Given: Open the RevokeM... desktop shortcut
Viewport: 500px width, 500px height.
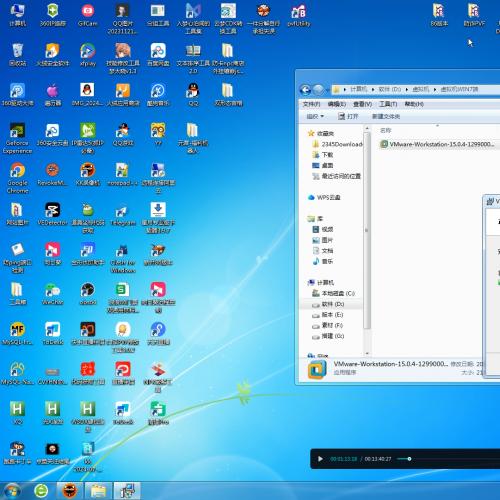Looking at the screenshot, I should click(53, 174).
